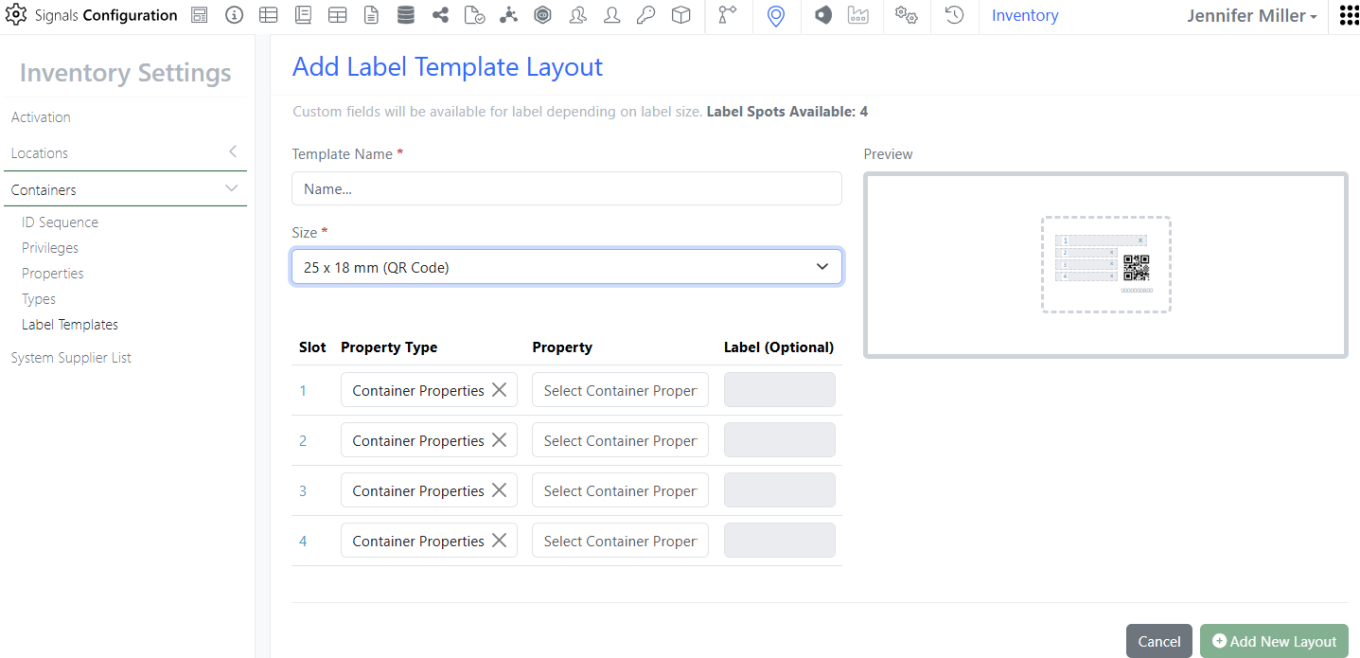The height and width of the screenshot is (658, 1360).
Task: Open the key icon in toolbar
Action: coord(646,16)
